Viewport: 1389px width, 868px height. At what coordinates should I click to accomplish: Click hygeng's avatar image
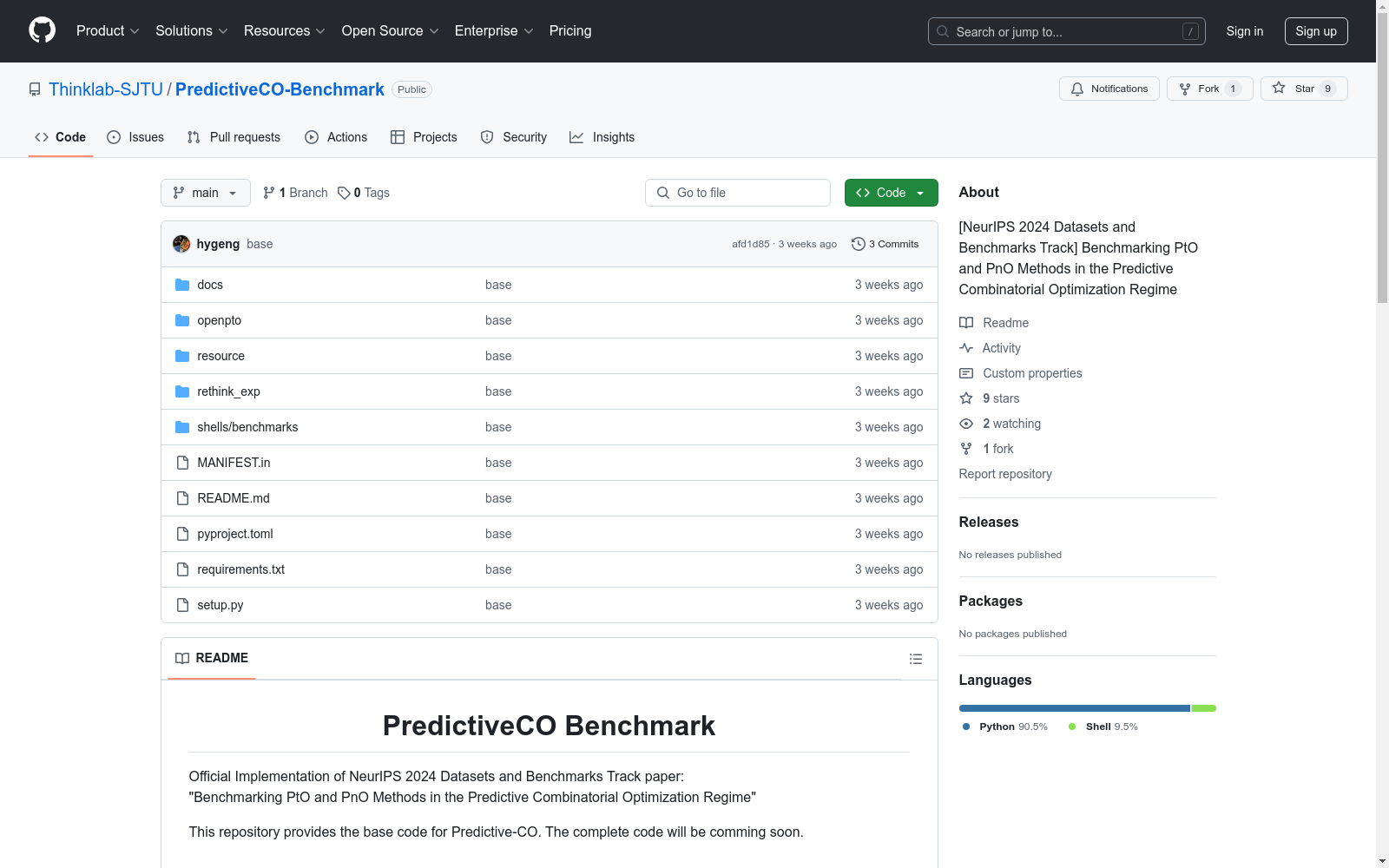click(181, 244)
